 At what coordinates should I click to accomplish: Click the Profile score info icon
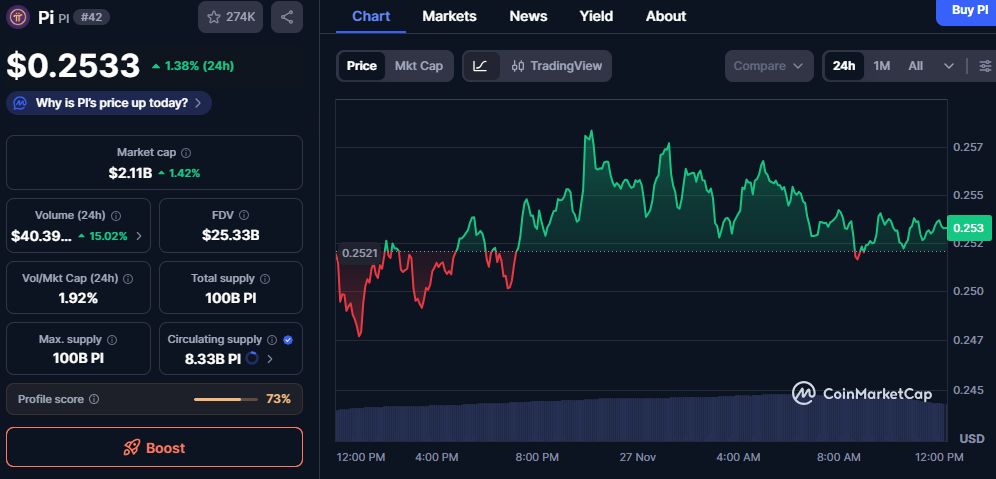click(94, 399)
